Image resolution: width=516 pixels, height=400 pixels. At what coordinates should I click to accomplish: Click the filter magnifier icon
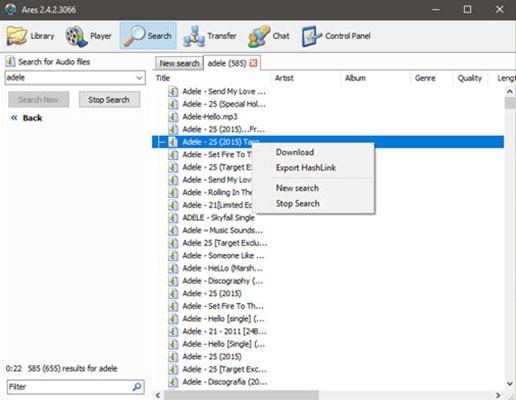point(137,387)
